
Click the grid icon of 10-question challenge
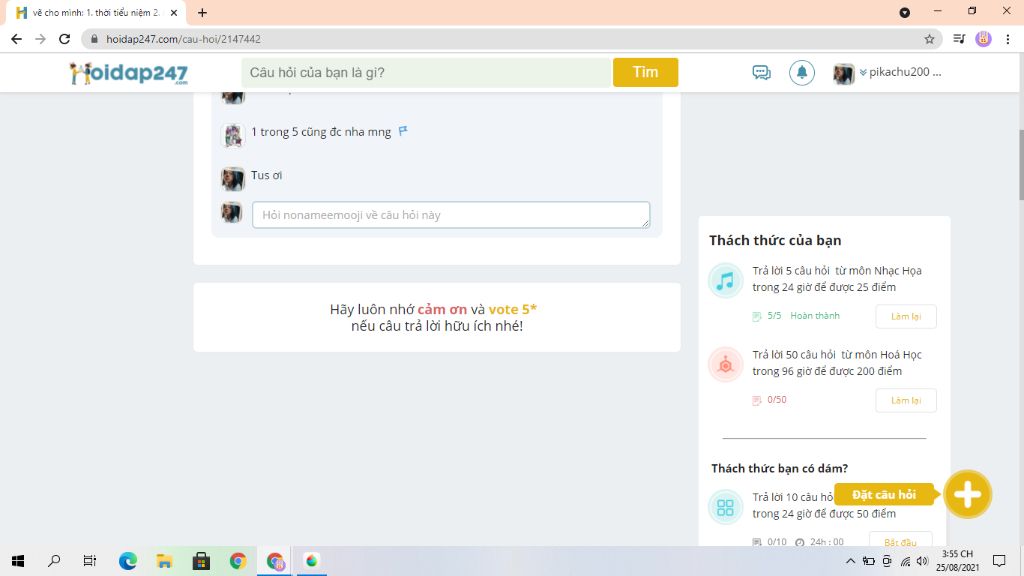pyautogui.click(x=725, y=507)
